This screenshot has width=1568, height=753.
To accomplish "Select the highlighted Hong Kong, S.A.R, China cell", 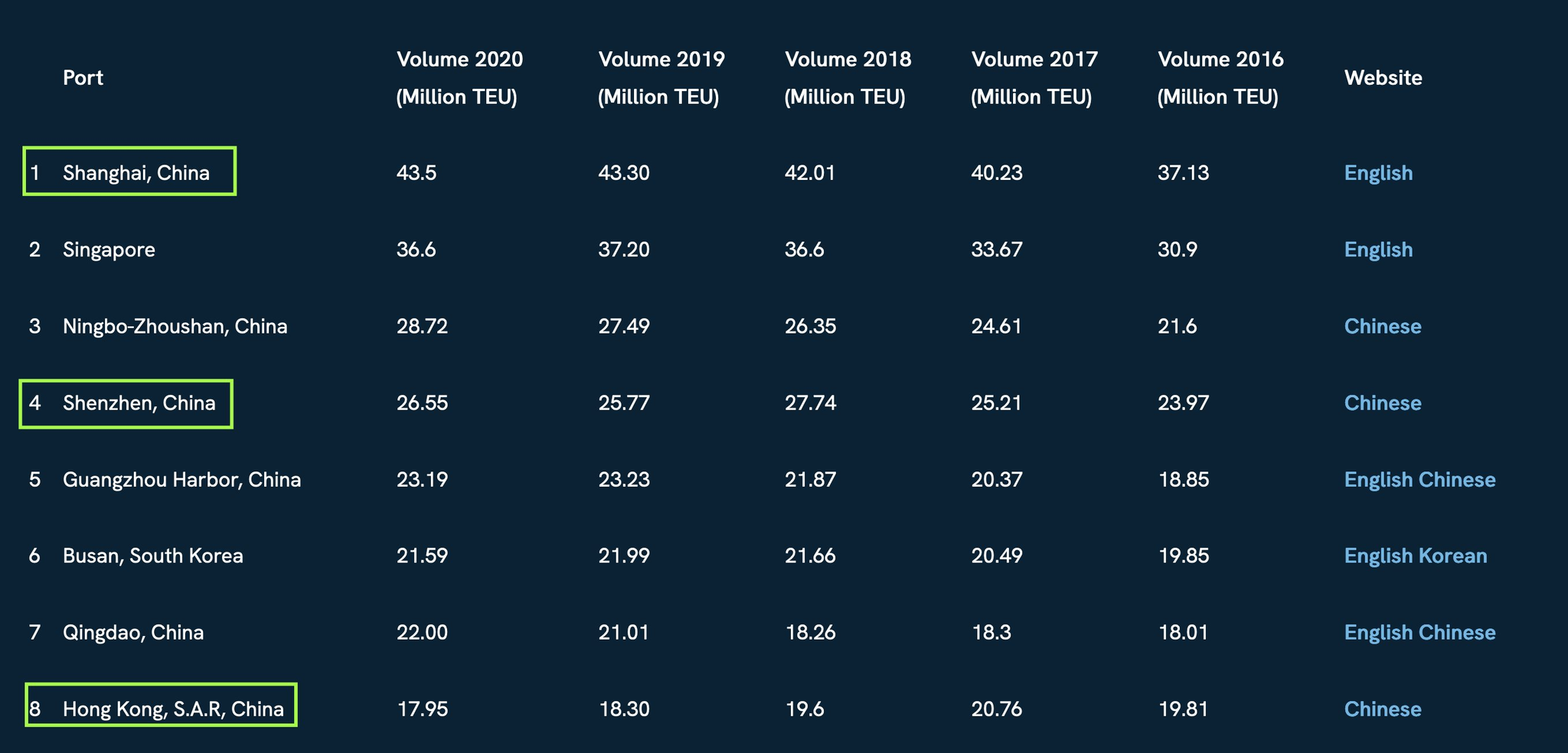I will [161, 705].
